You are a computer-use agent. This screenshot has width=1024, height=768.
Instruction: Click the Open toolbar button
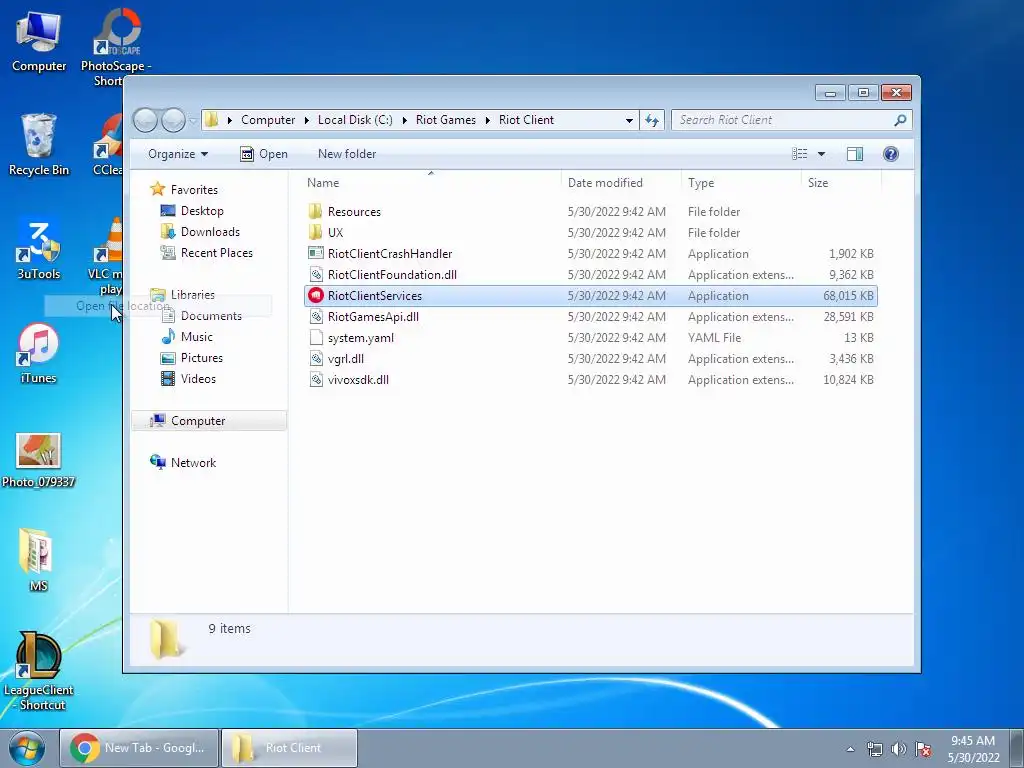tap(264, 154)
